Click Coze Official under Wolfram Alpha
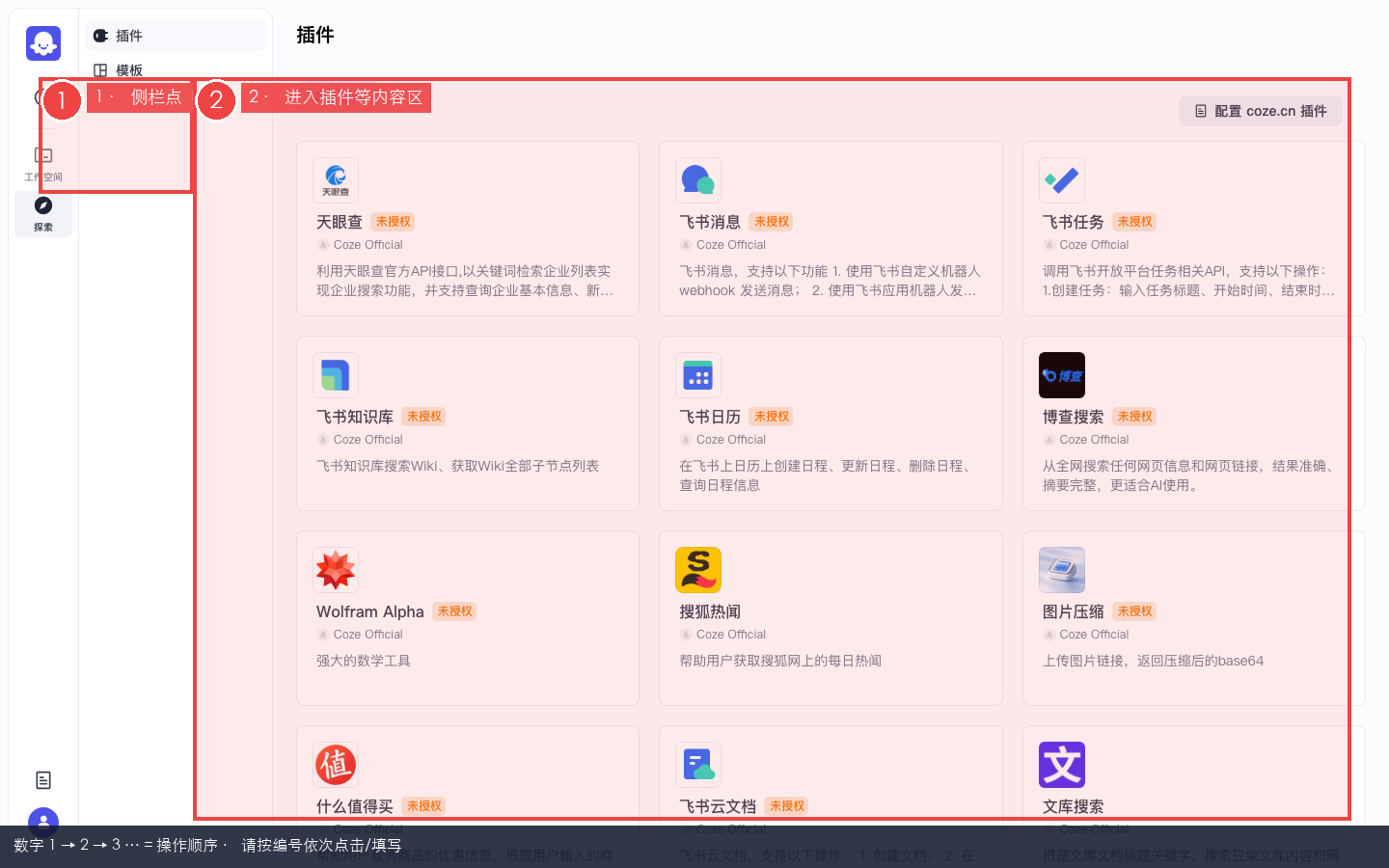 368,635
